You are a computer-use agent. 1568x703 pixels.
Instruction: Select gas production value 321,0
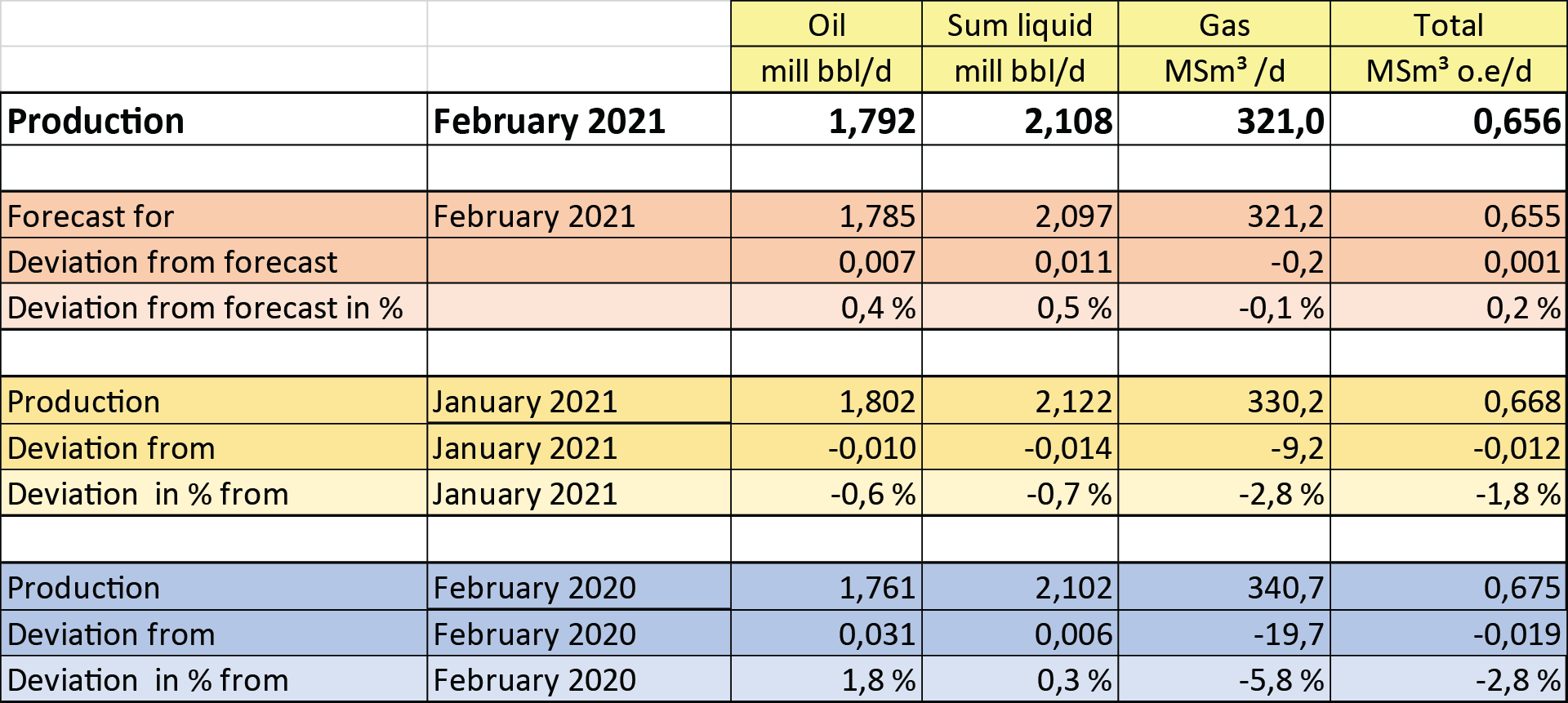[1224, 120]
